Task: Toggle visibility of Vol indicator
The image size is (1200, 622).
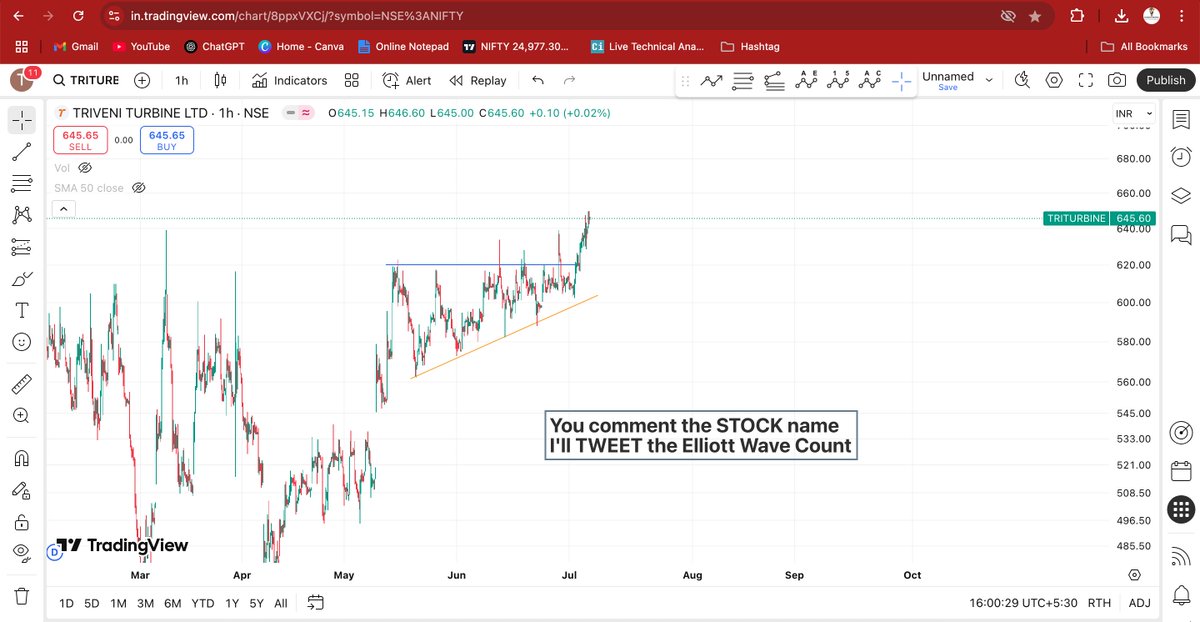Action: pos(85,168)
